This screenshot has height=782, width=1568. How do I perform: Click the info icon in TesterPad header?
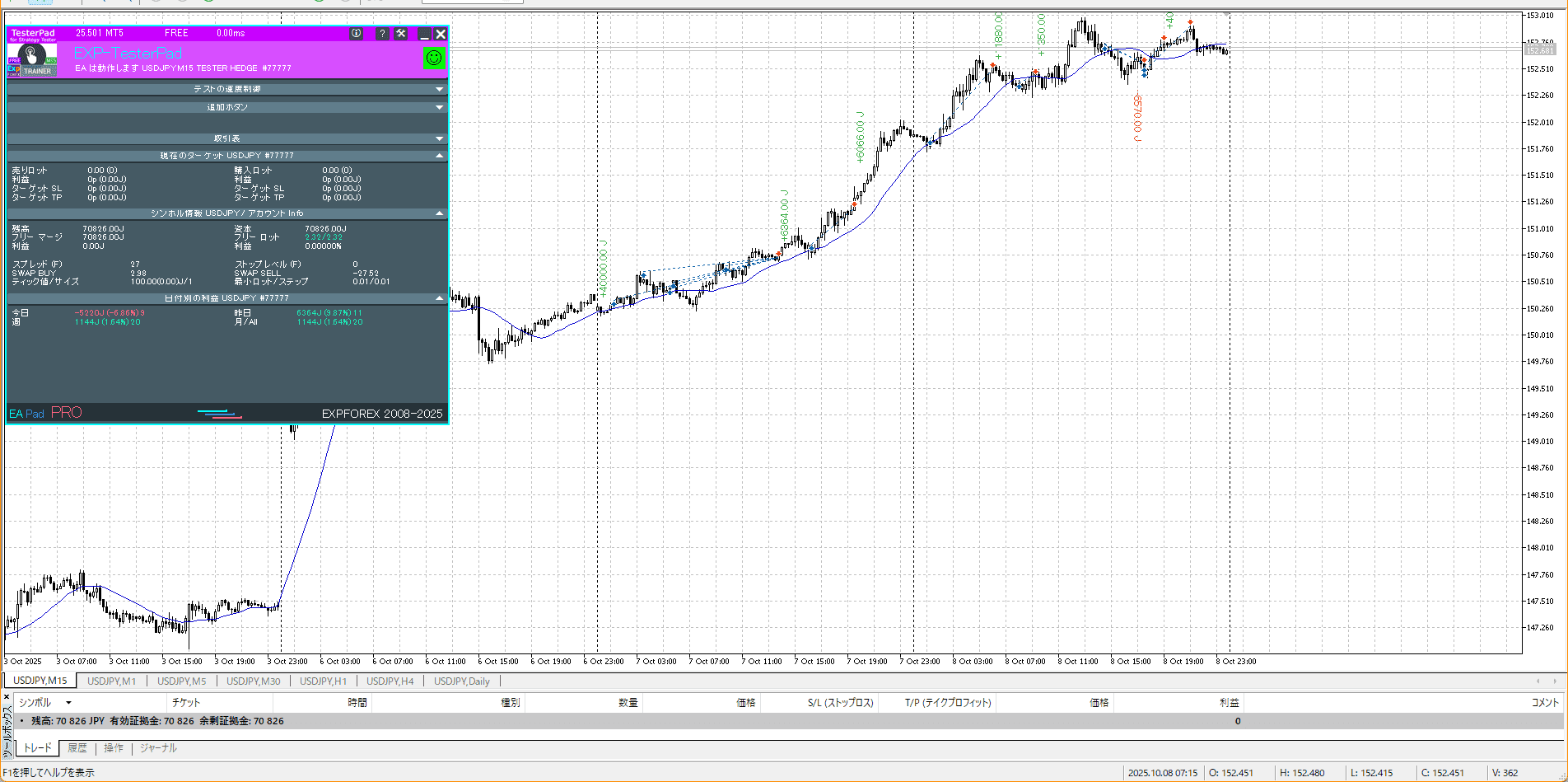click(356, 34)
